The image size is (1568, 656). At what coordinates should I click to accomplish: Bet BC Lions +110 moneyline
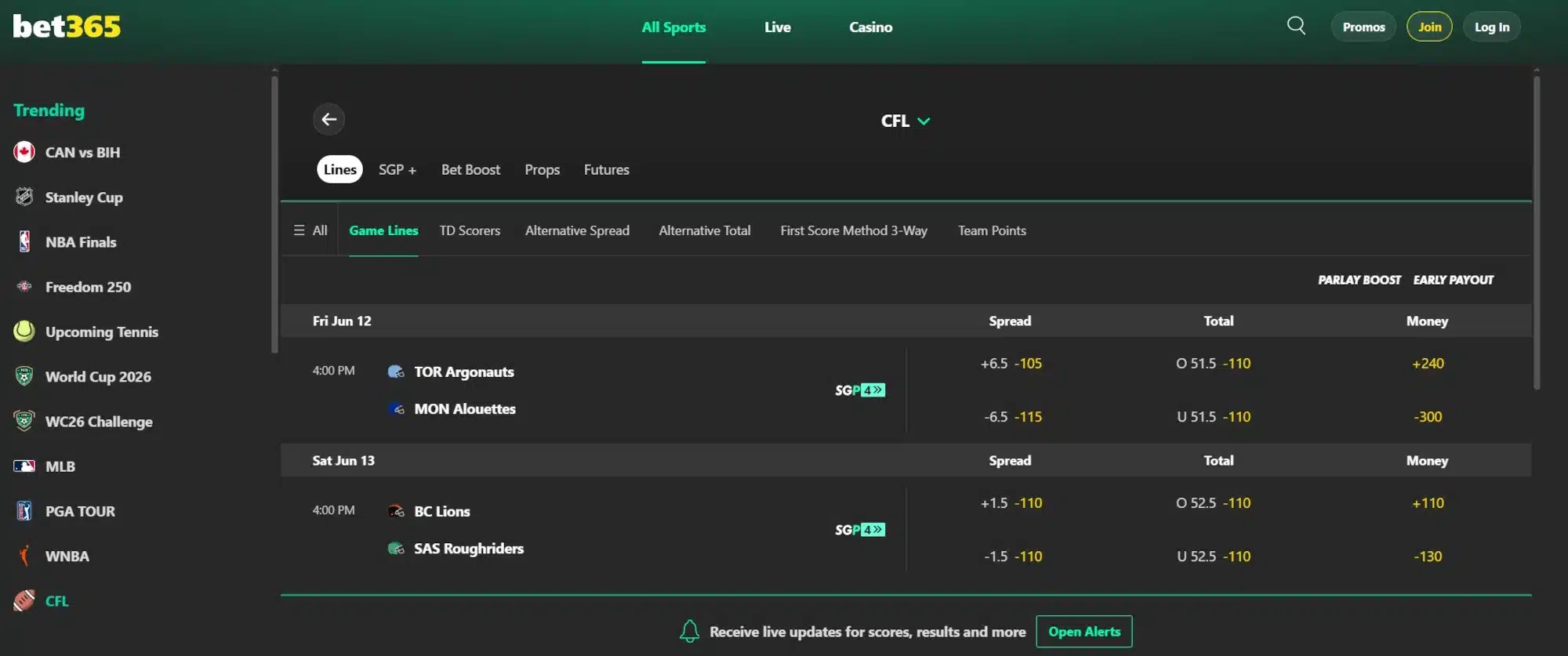[1428, 503]
